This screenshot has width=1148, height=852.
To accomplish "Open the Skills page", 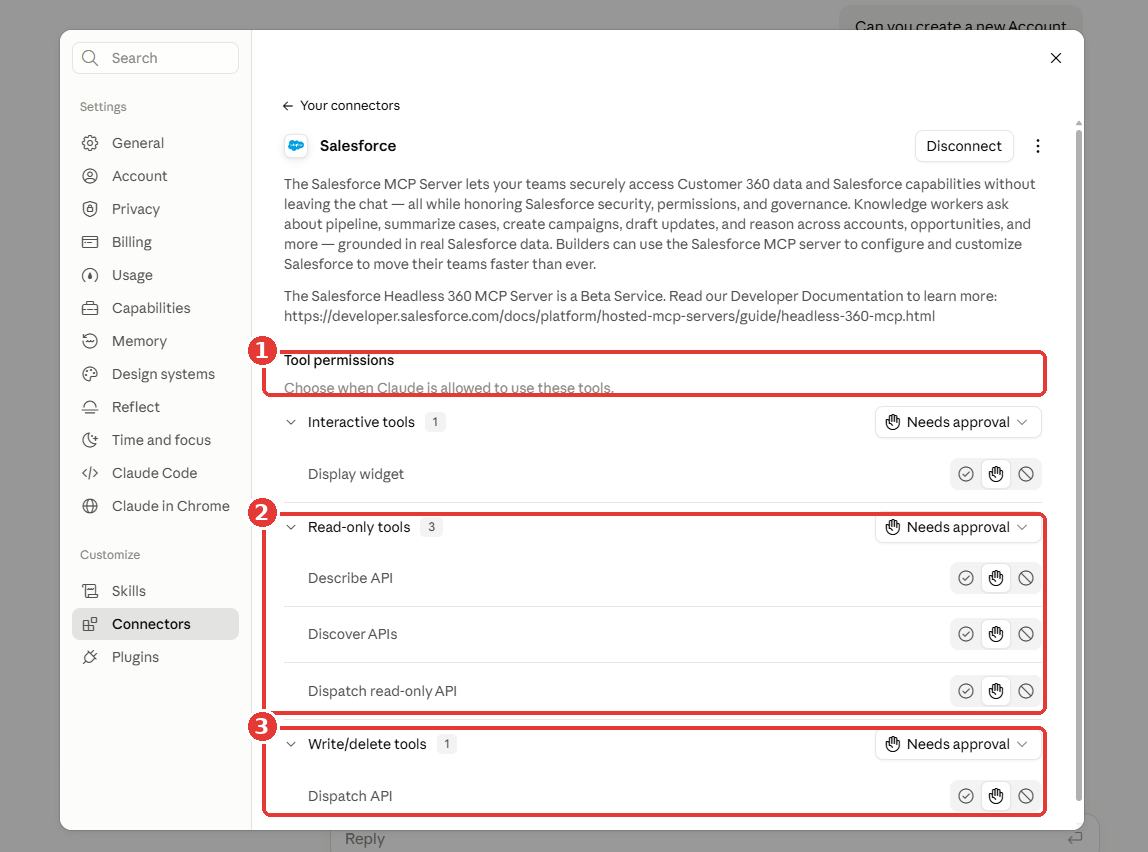I will (155, 591).
